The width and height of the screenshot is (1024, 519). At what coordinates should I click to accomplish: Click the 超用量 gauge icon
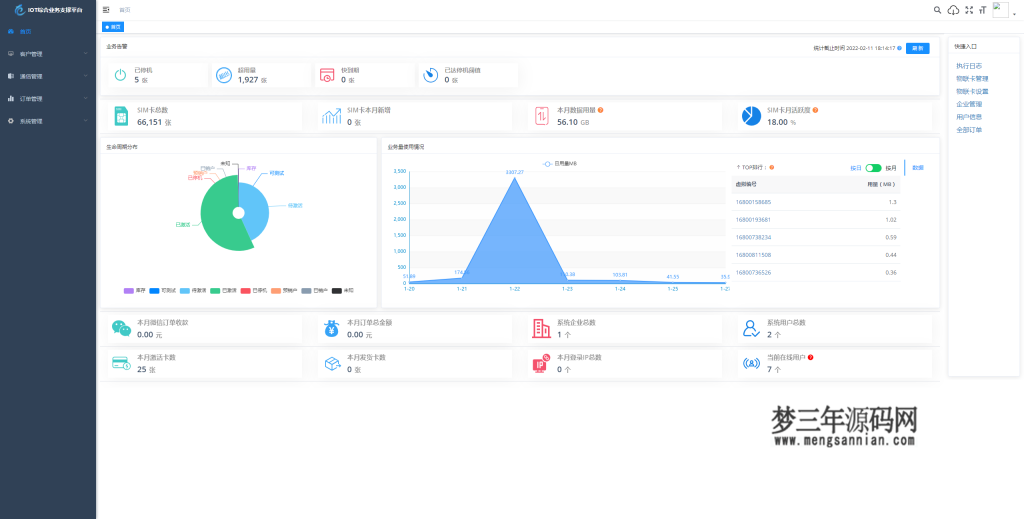224,75
